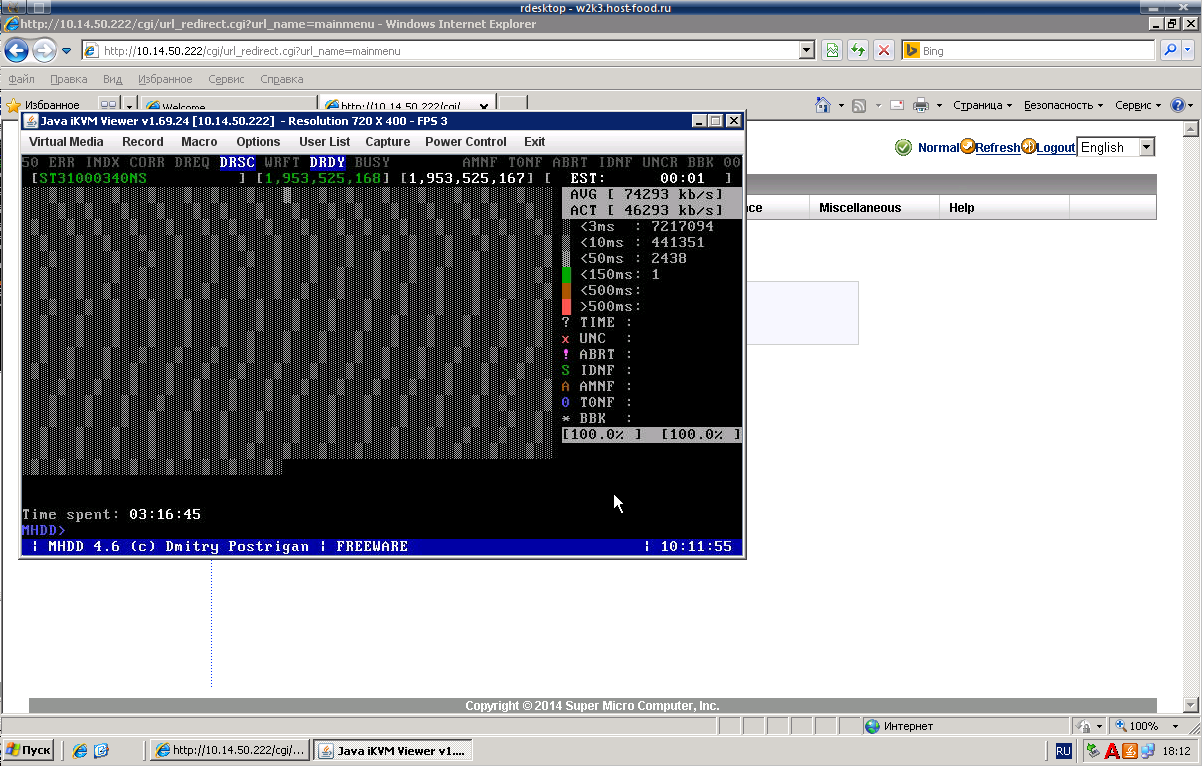Viewport: 1202px width, 766px height.
Task: Click the orange tray icon
Action: pyautogui.click(x=1130, y=750)
